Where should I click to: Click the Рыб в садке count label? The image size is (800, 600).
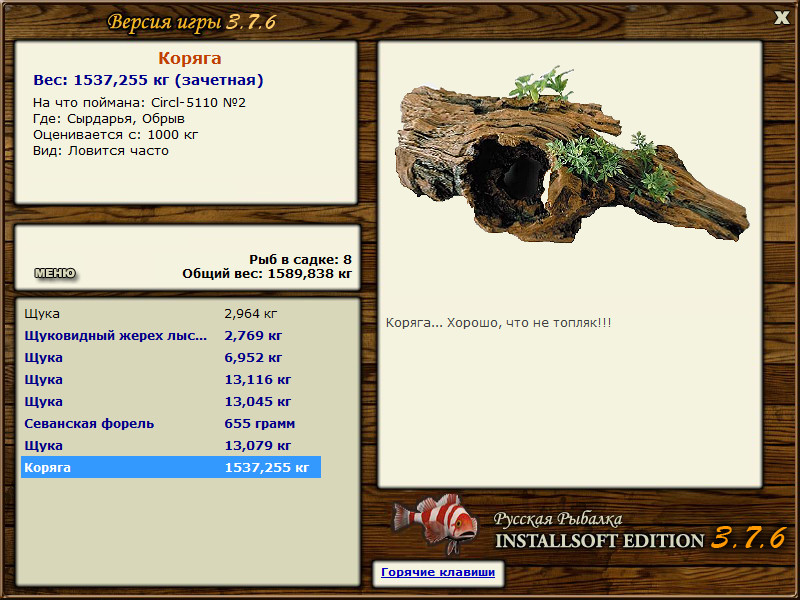click(300, 259)
